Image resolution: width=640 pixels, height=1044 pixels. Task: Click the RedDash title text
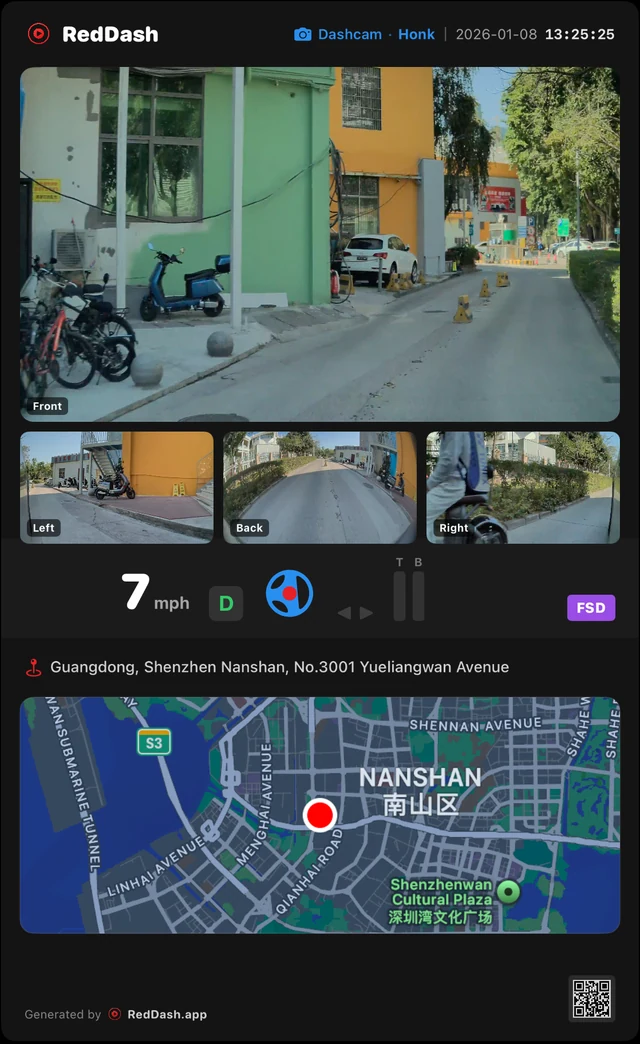110,34
